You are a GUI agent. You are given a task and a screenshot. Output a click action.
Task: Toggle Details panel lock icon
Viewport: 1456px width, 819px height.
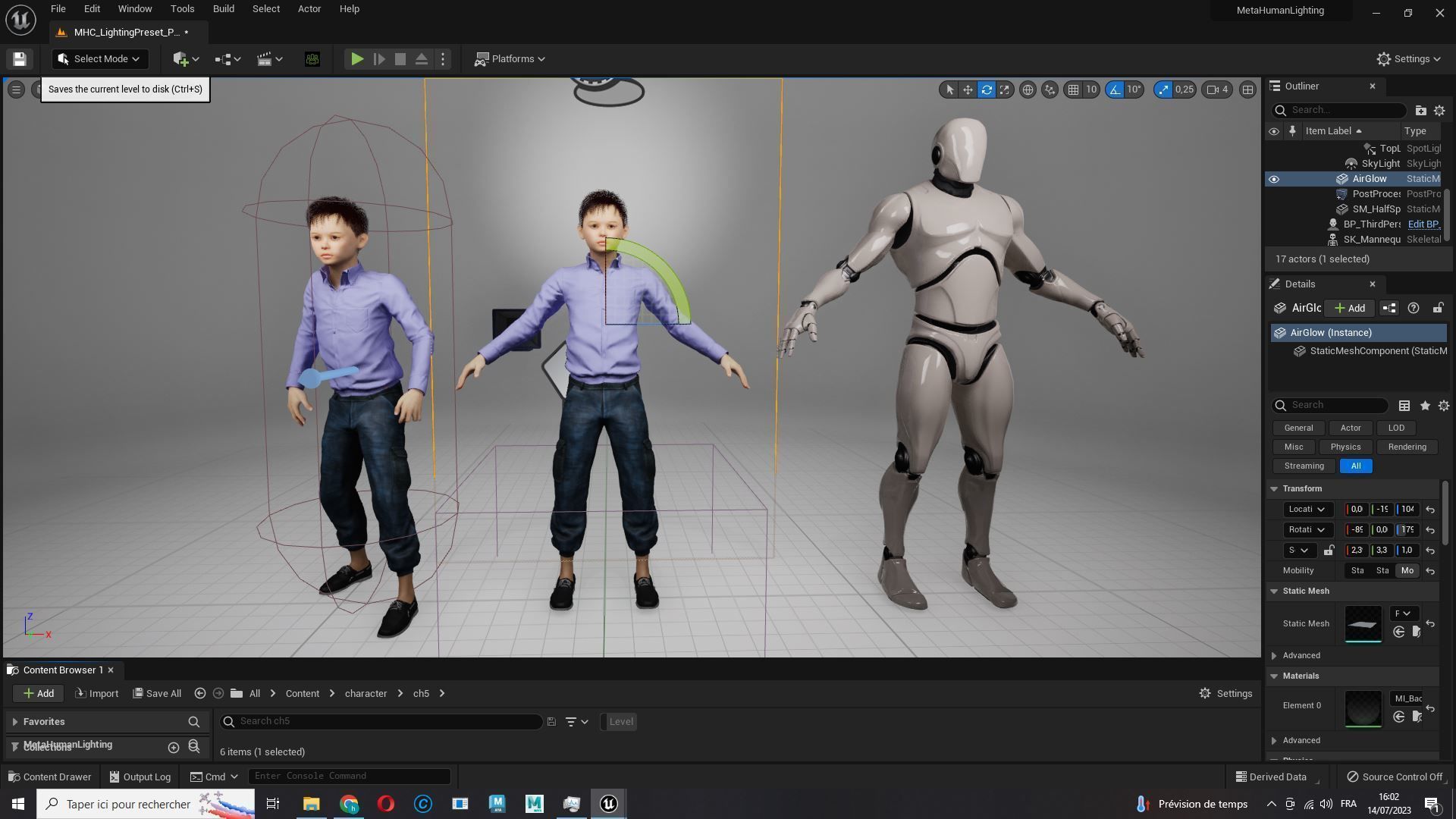pos(1438,308)
